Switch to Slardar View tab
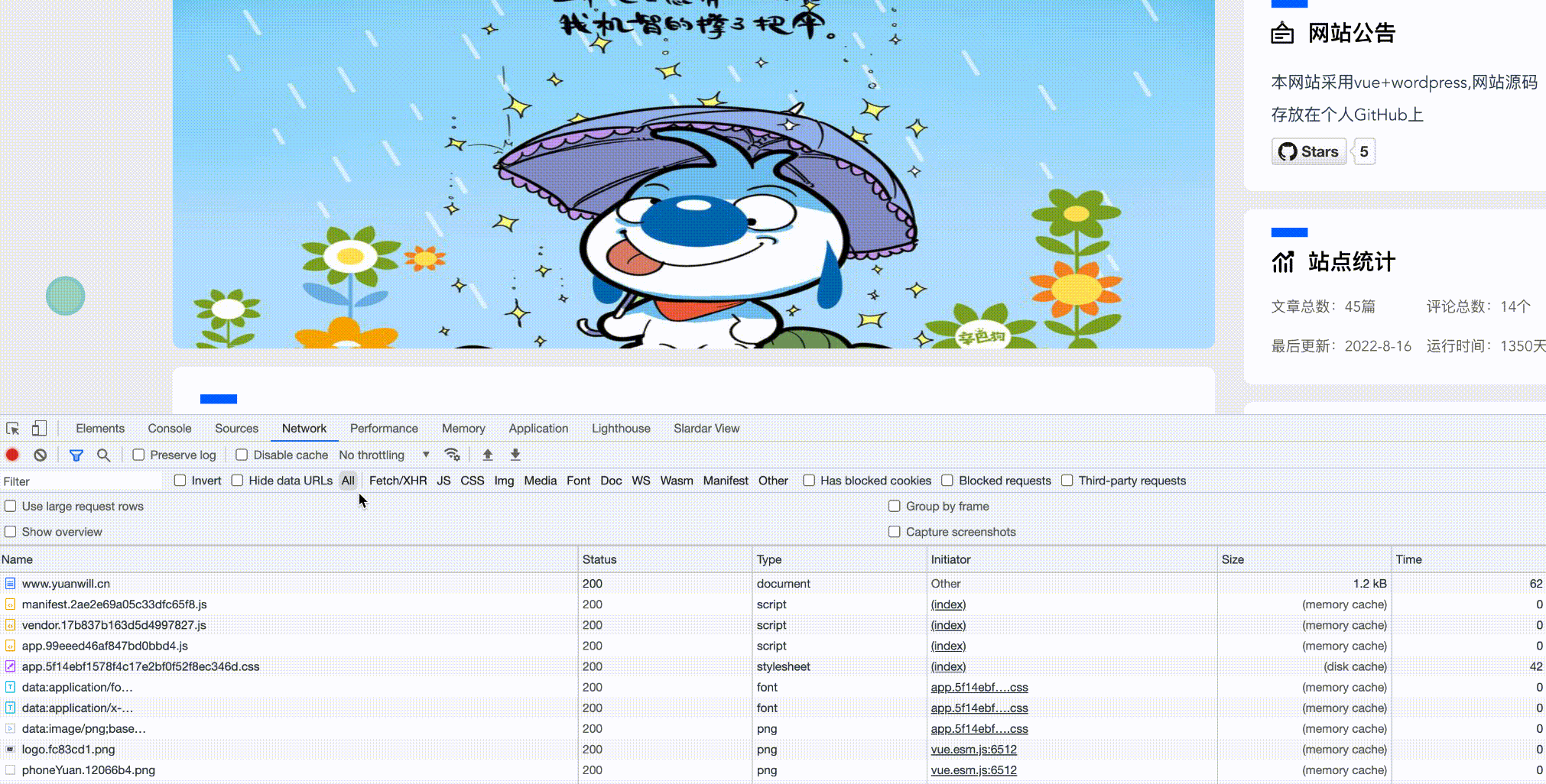The image size is (1546, 784). point(706,429)
